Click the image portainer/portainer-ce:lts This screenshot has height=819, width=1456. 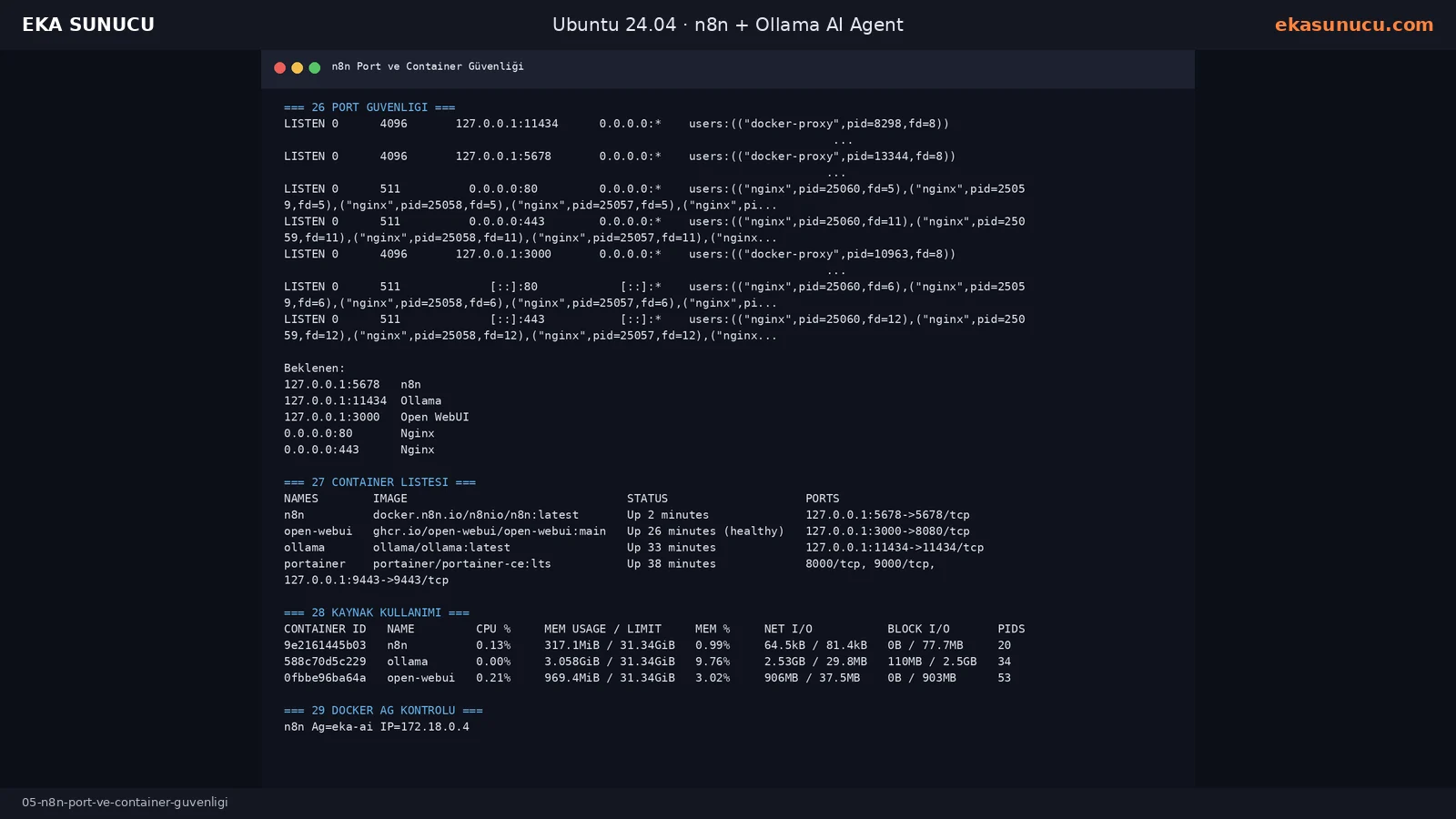tap(462, 564)
